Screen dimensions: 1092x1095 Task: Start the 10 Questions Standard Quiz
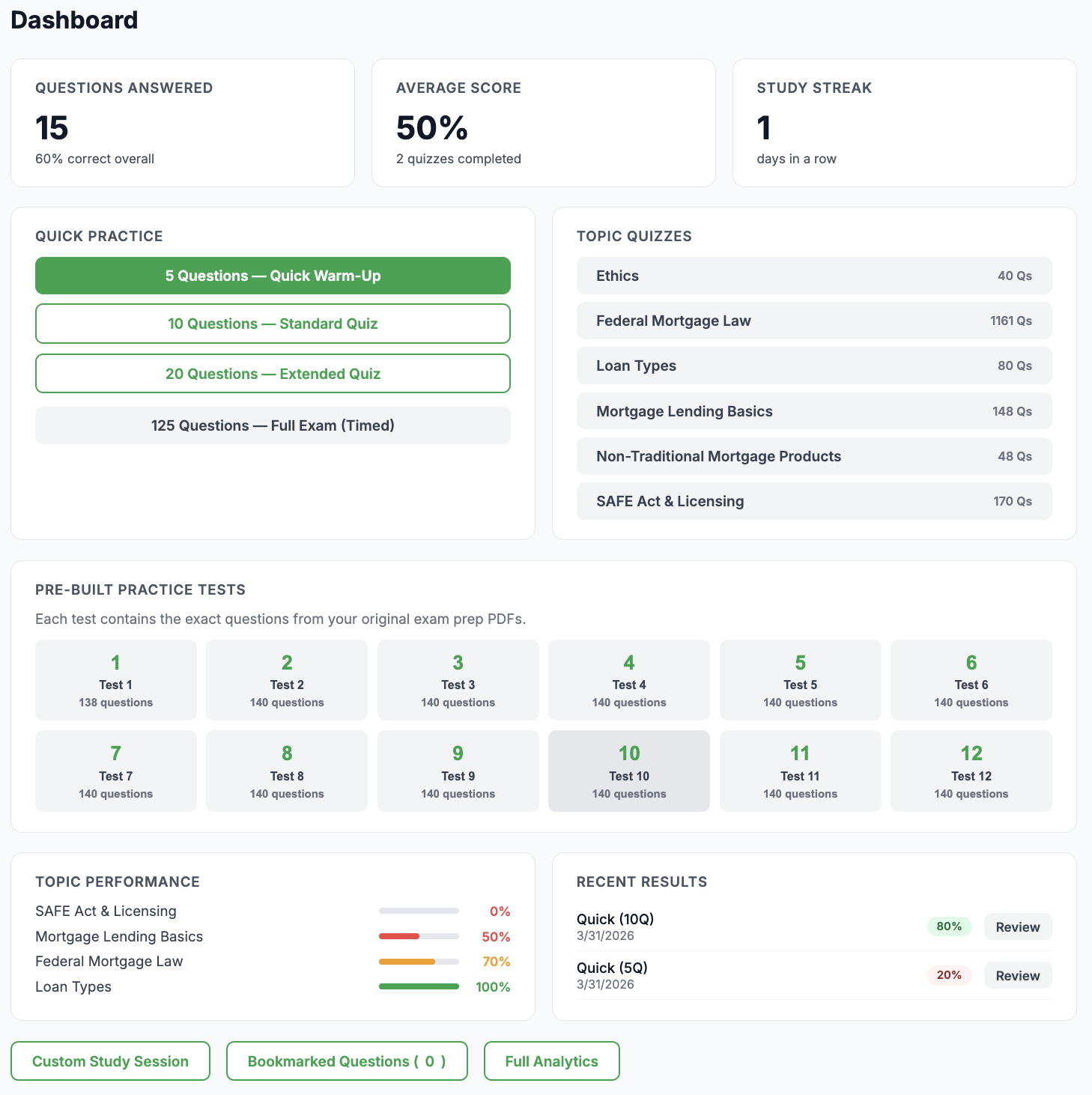click(x=273, y=324)
